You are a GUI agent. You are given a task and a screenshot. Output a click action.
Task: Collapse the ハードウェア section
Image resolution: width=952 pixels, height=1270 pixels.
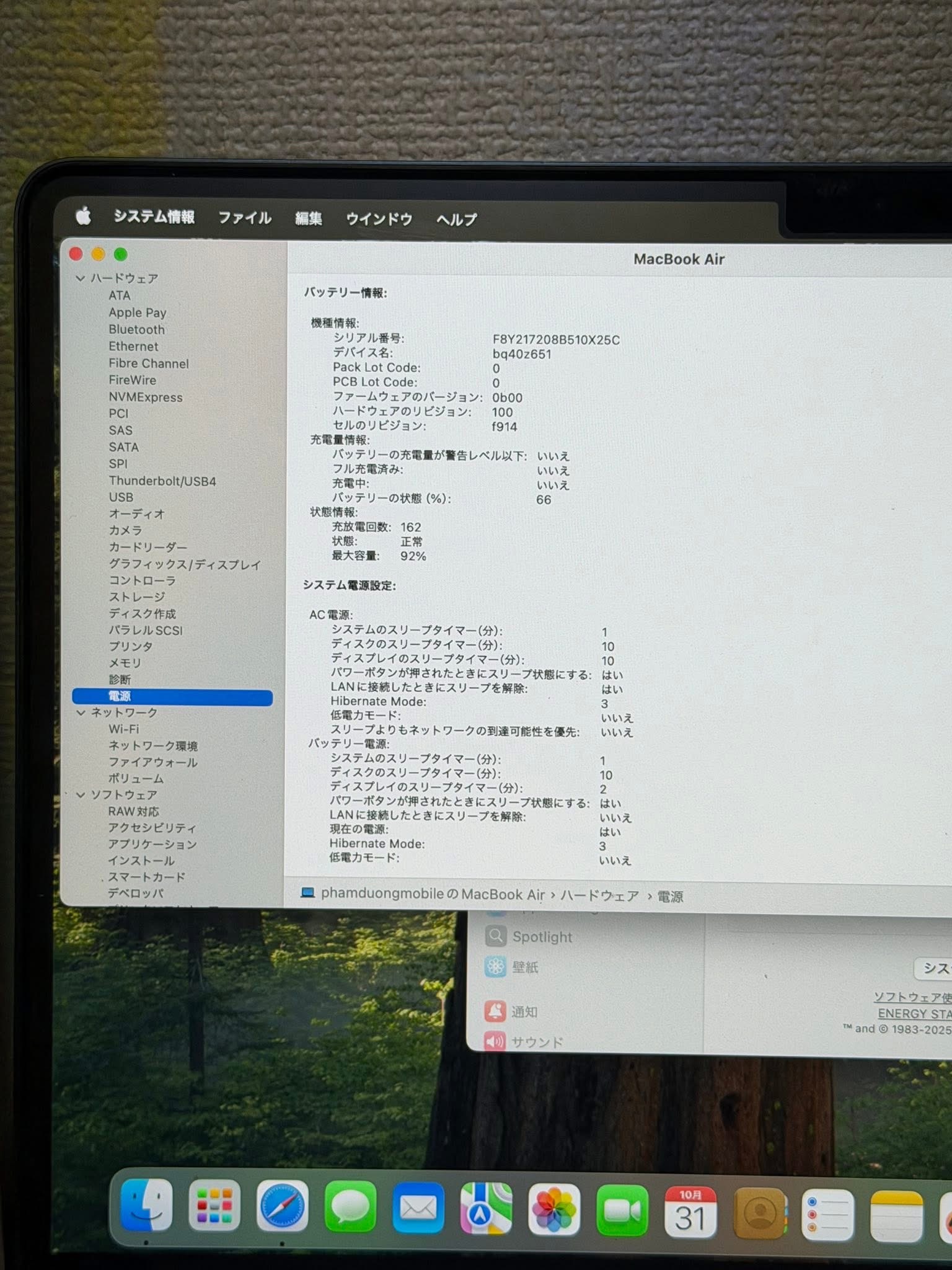pos(81,278)
